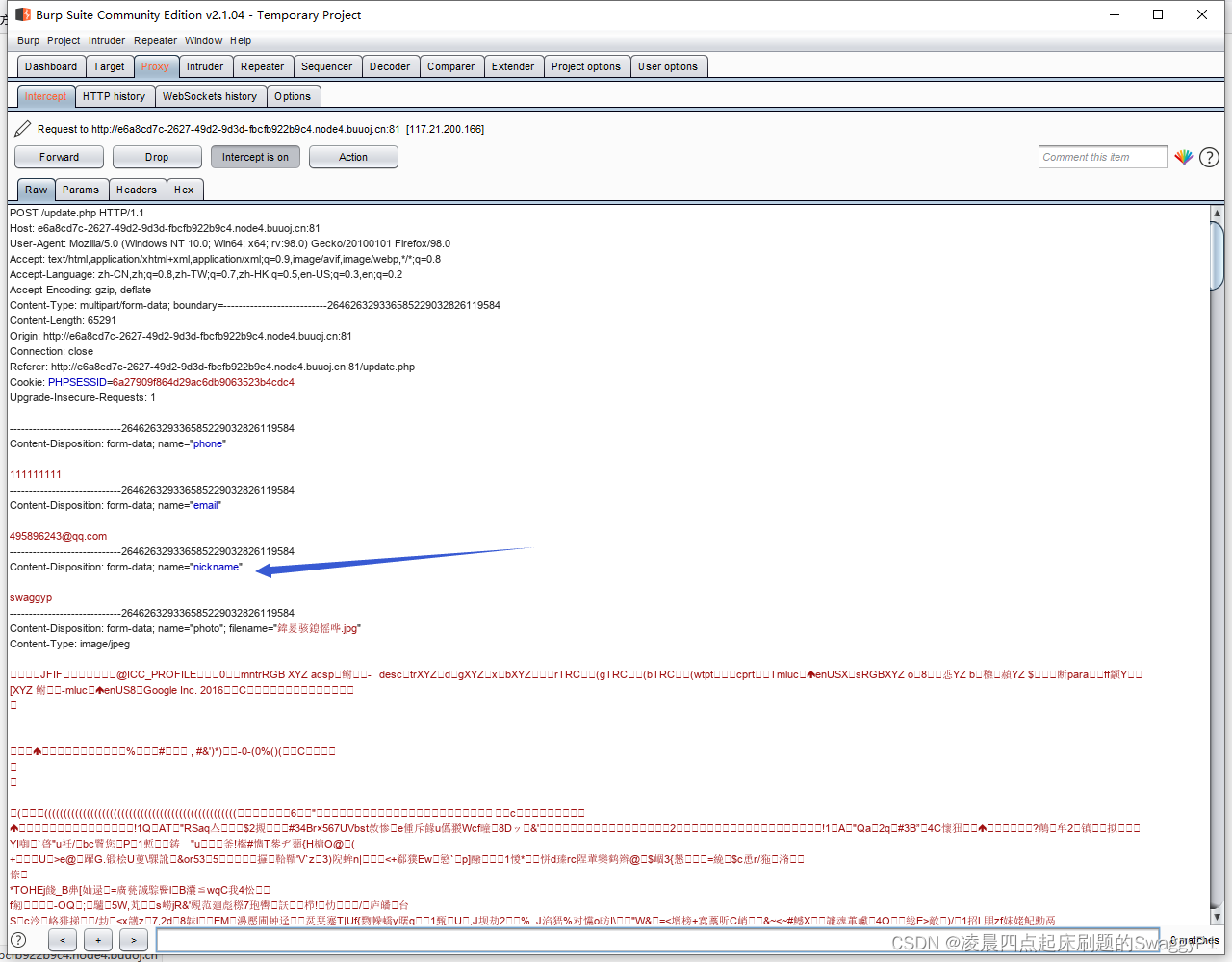Click the plus search options button
Viewport: 1232px width, 962px height.
(x=97, y=940)
